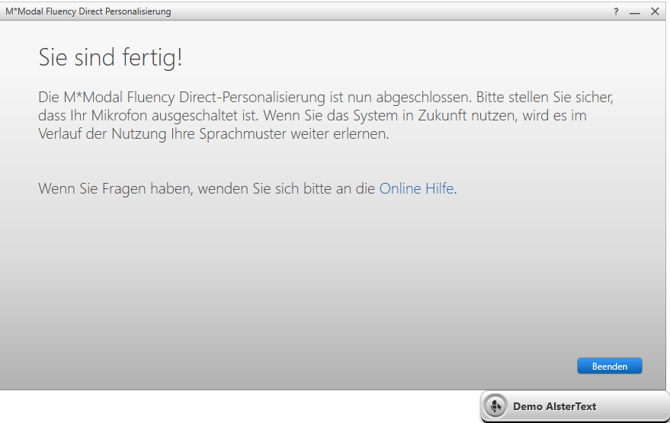Click the white area left of AlsterText widget
The width and height of the screenshot is (670, 423).
[240, 407]
